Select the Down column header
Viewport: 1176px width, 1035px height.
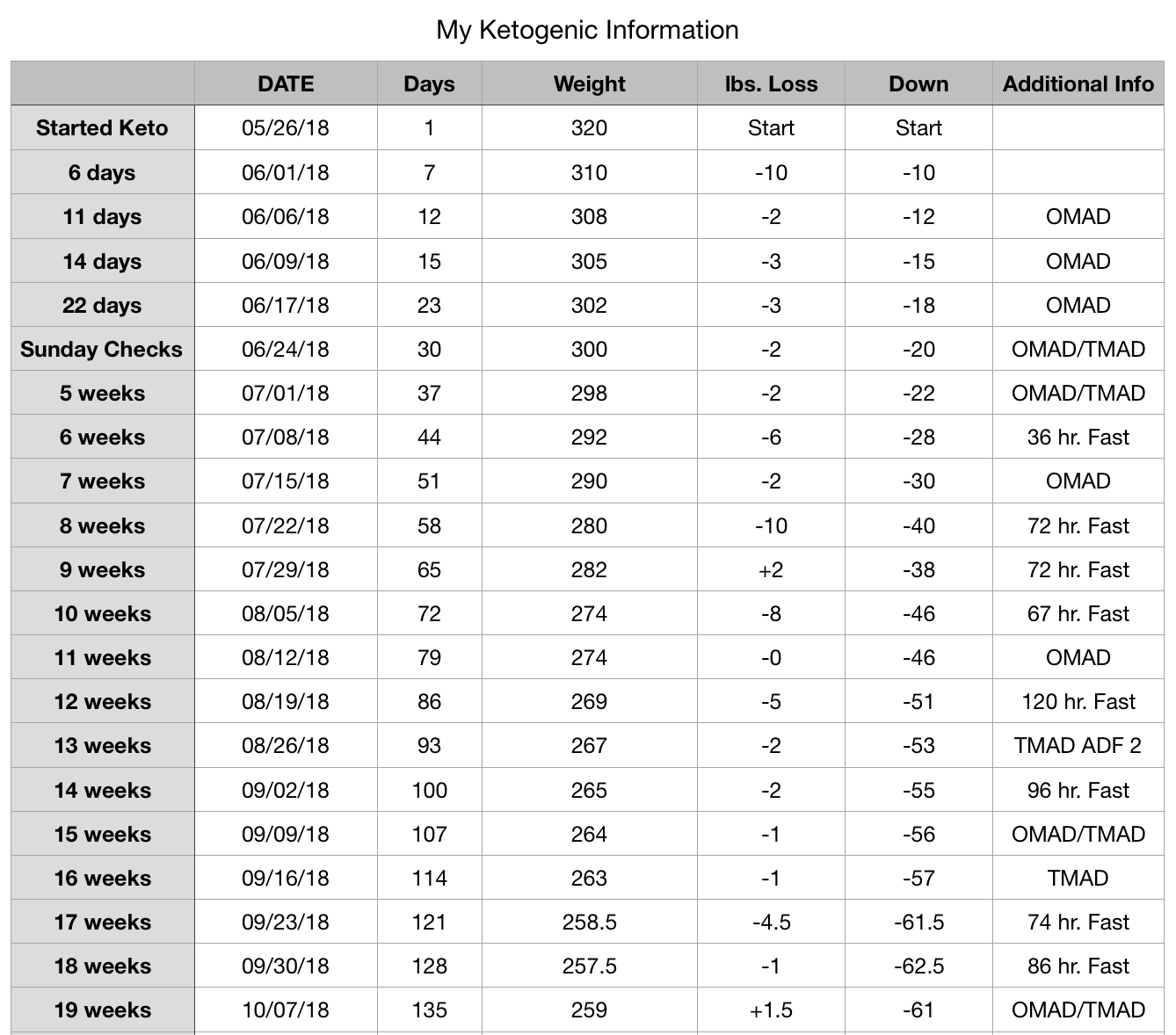click(x=918, y=84)
